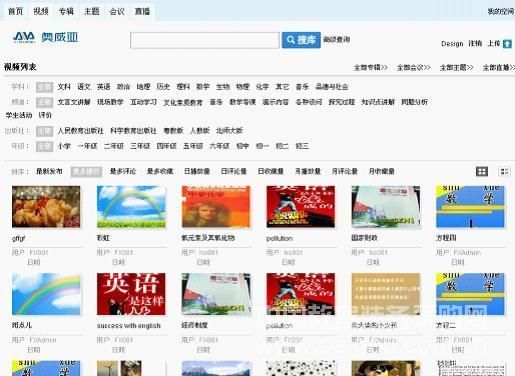Expand 全部专辑>> link
This screenshot has height=376, width=515.
371,68
